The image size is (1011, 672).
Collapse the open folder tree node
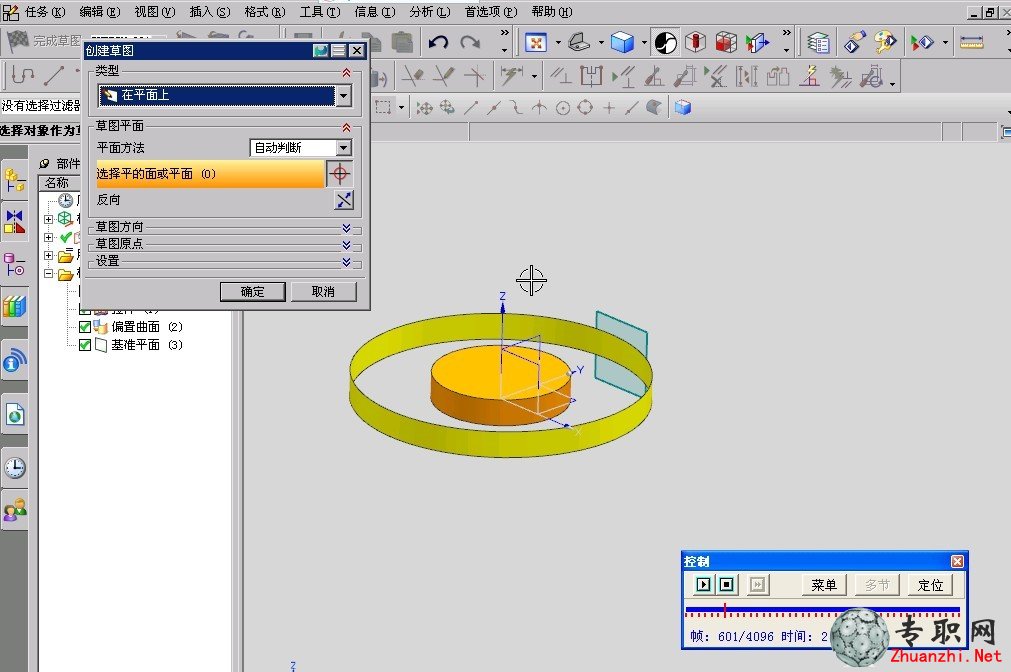[48, 273]
